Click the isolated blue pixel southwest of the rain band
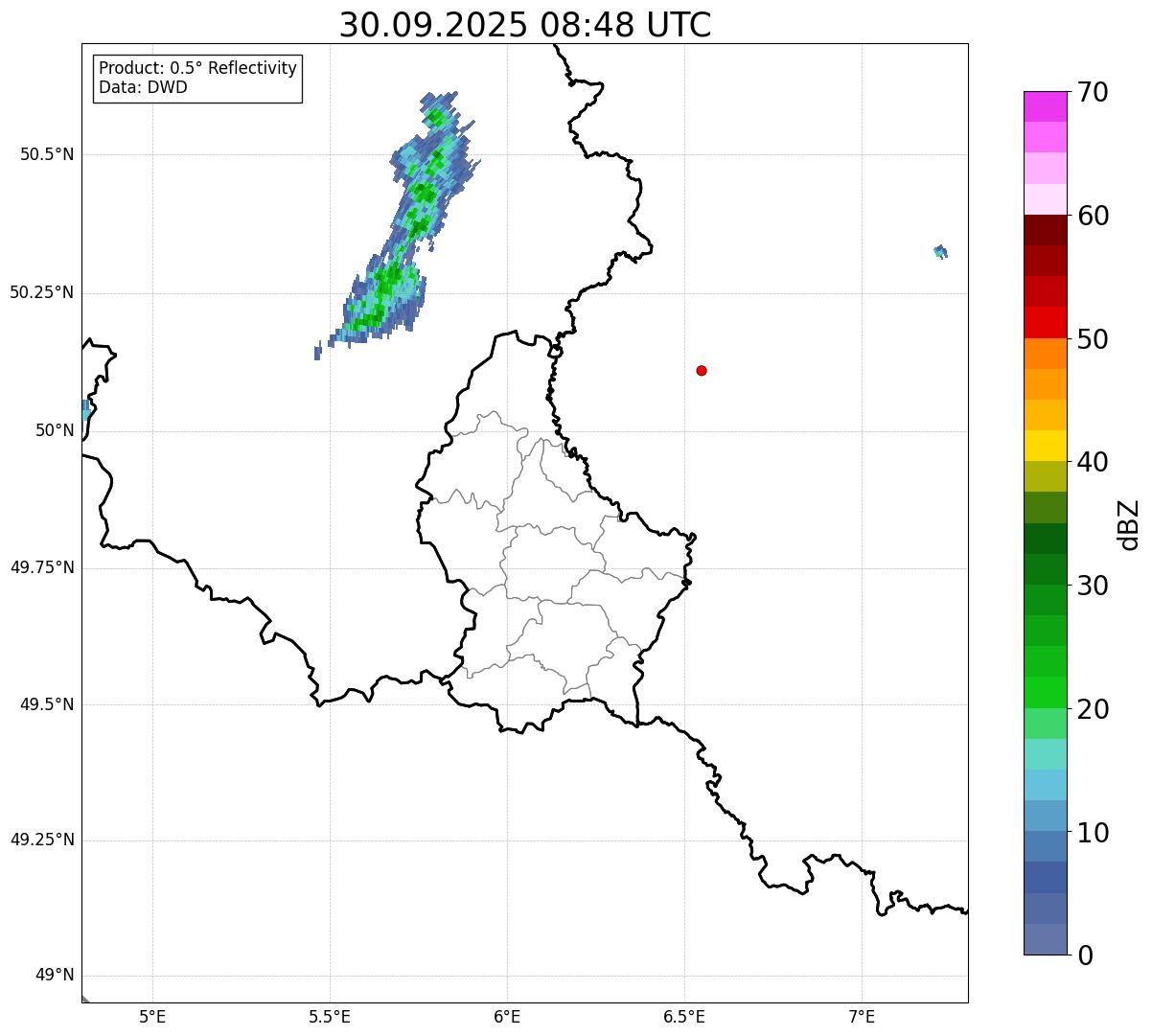Image resolution: width=1152 pixels, height=1036 pixels. click(x=317, y=352)
